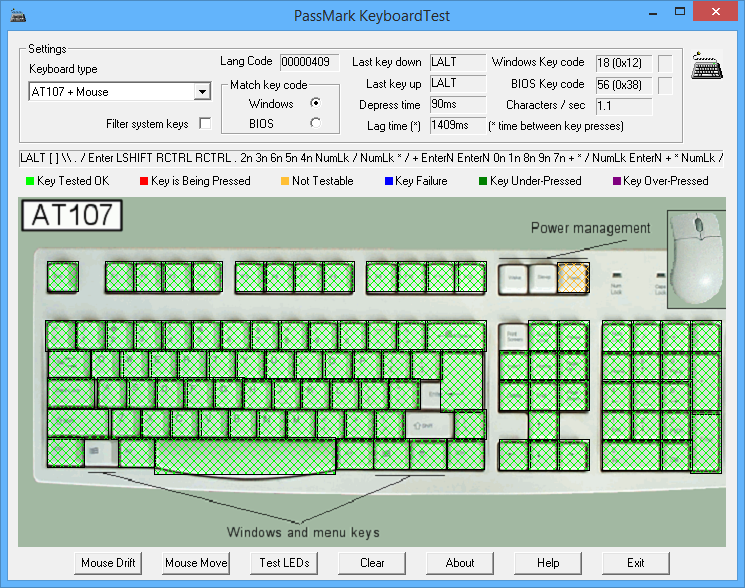Viewport: 745px width, 588px height.
Task: Click the orange Power key under Power management
Action: (573, 278)
